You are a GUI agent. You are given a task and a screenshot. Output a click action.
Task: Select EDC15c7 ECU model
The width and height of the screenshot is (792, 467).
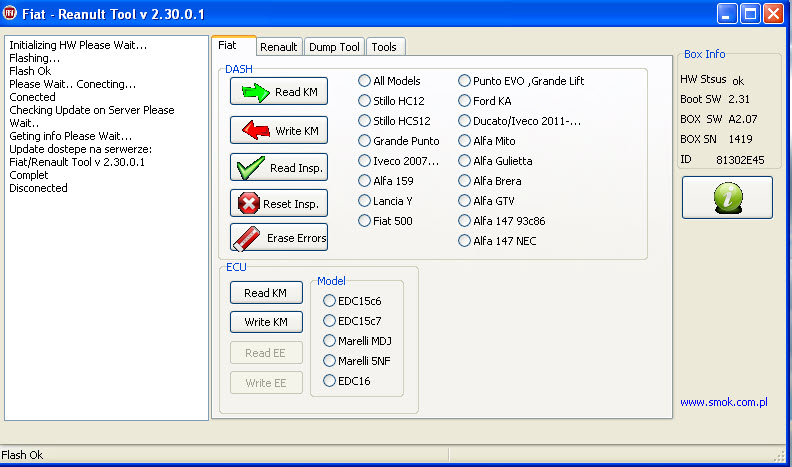pyautogui.click(x=352, y=321)
